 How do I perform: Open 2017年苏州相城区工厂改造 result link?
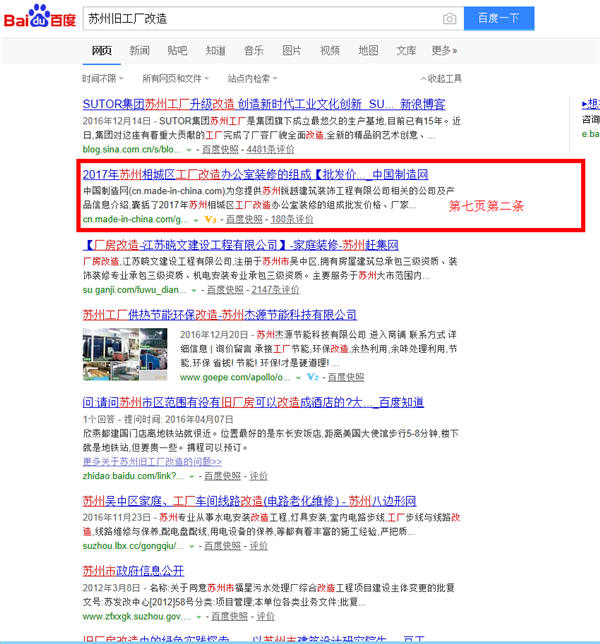point(255,175)
